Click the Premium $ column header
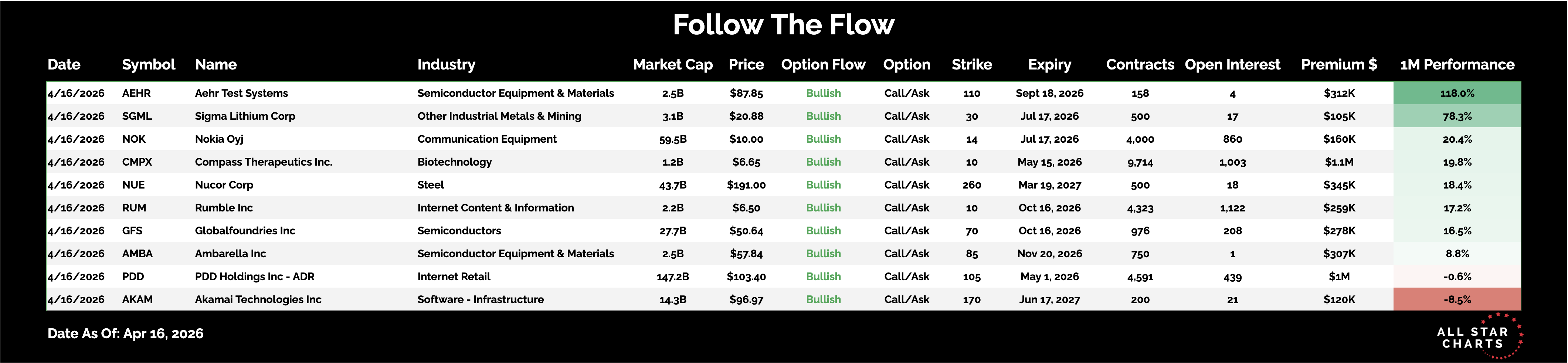 click(x=1338, y=65)
